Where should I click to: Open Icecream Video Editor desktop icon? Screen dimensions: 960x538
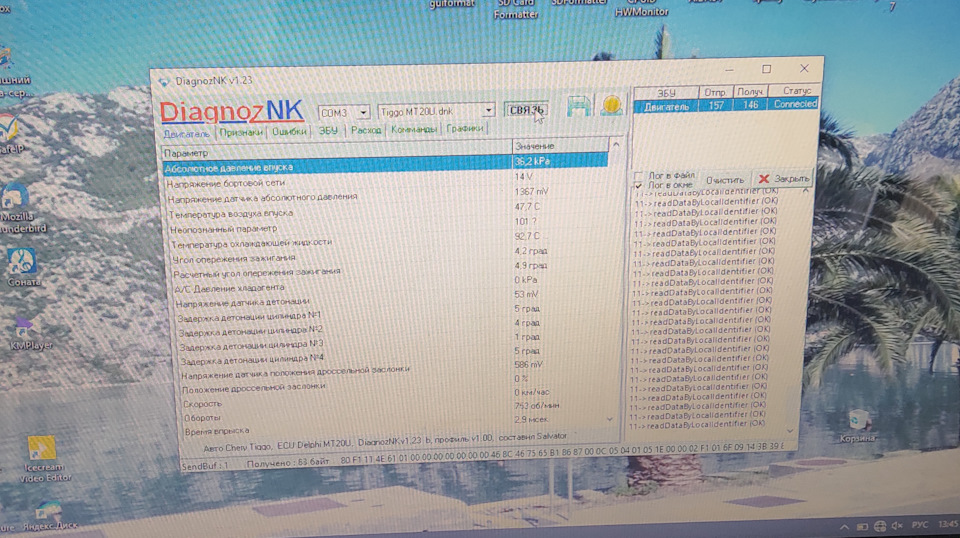point(44,459)
